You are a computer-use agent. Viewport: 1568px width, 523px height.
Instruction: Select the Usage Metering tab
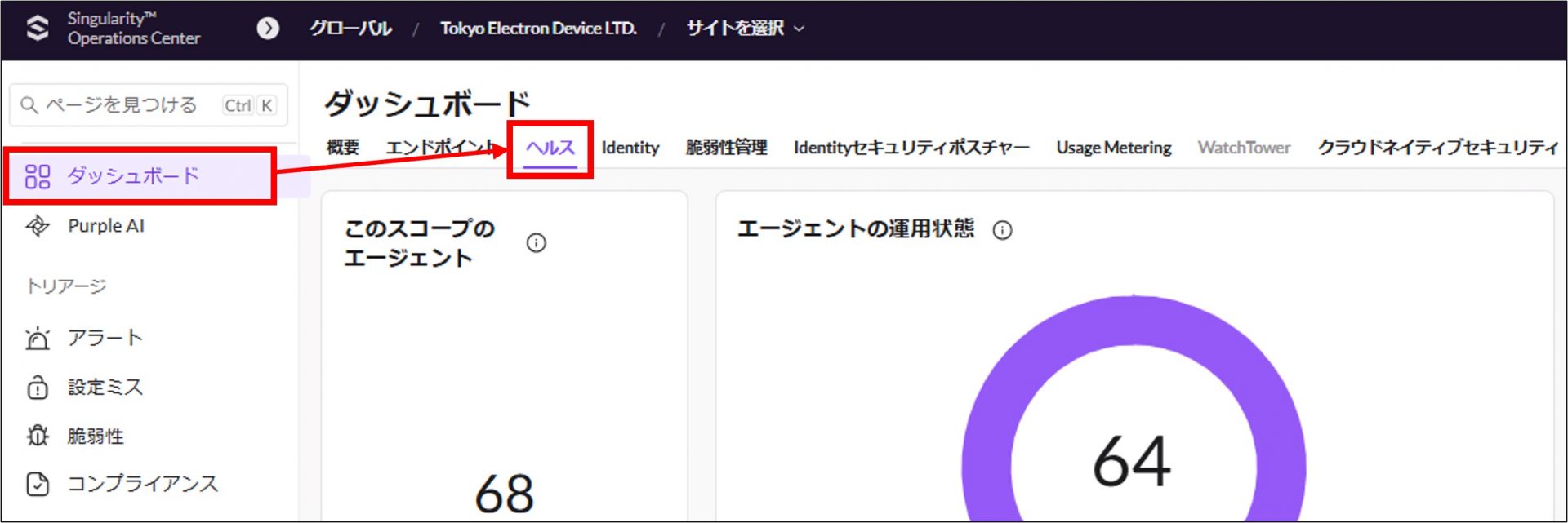pyautogui.click(x=1113, y=148)
